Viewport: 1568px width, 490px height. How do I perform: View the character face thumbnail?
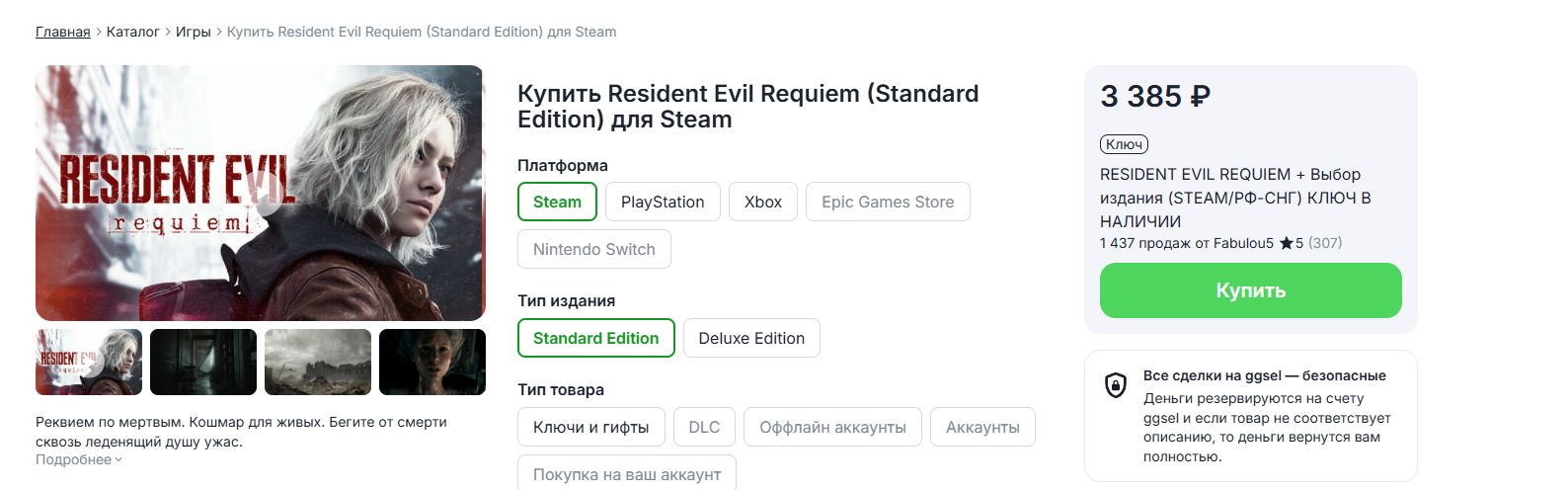point(432,362)
